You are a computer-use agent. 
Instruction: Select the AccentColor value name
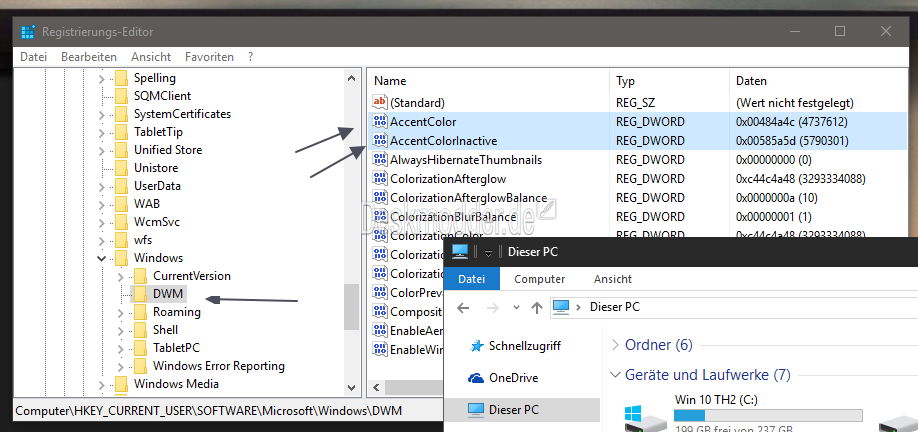pyautogui.click(x=423, y=122)
